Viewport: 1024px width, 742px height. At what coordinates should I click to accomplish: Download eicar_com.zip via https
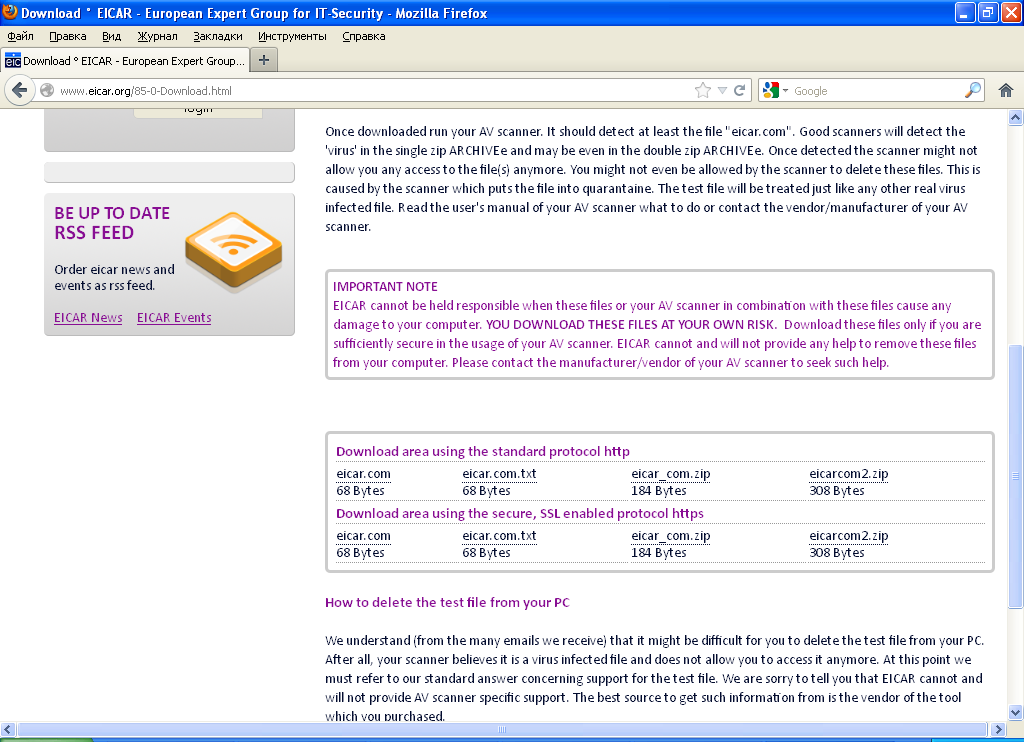671,536
